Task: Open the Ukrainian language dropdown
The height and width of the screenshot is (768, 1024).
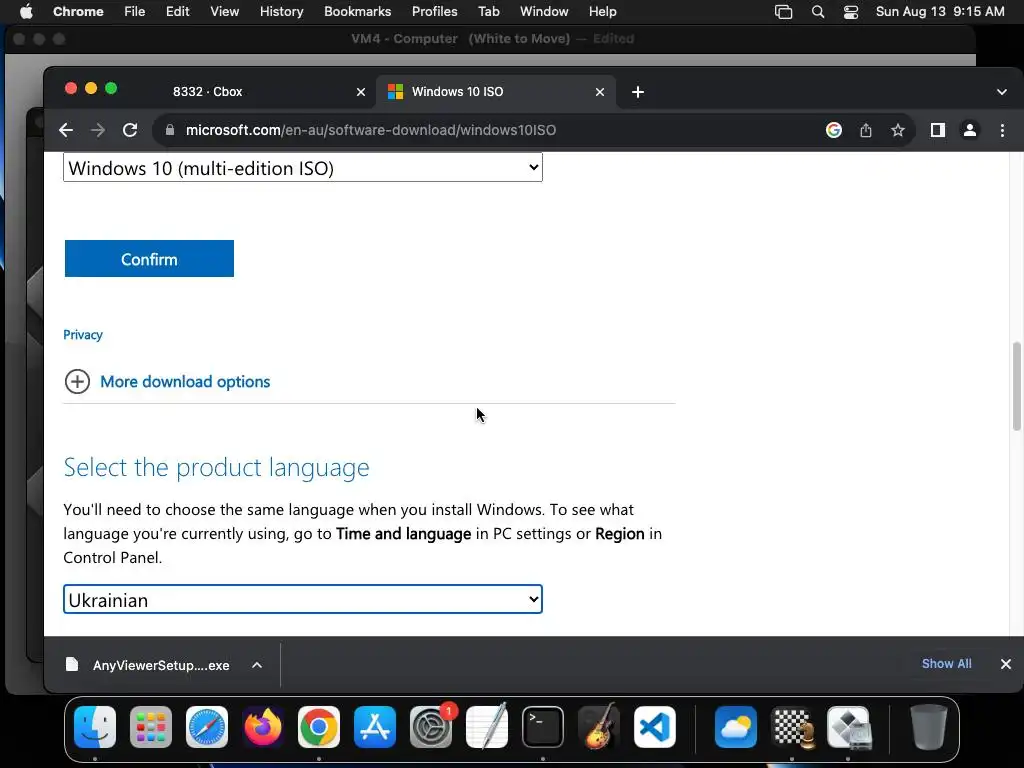Action: (x=302, y=600)
